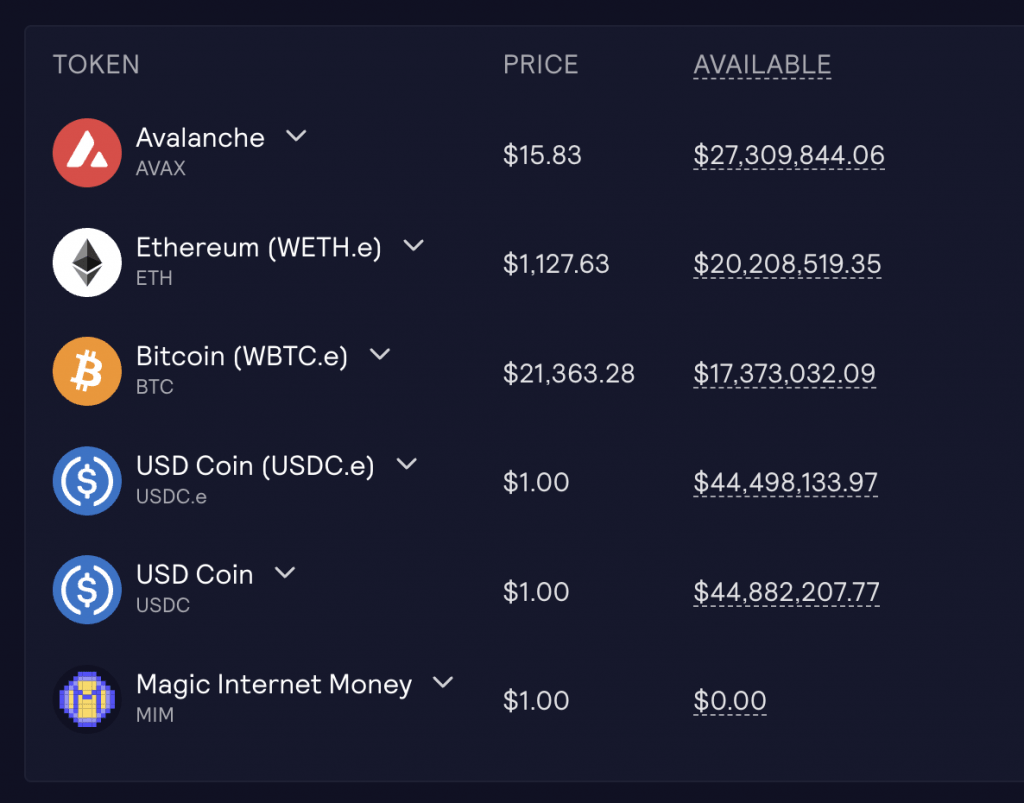The image size is (1024, 803).
Task: Click the Bitcoin price $21,363.28
Action: (568, 374)
